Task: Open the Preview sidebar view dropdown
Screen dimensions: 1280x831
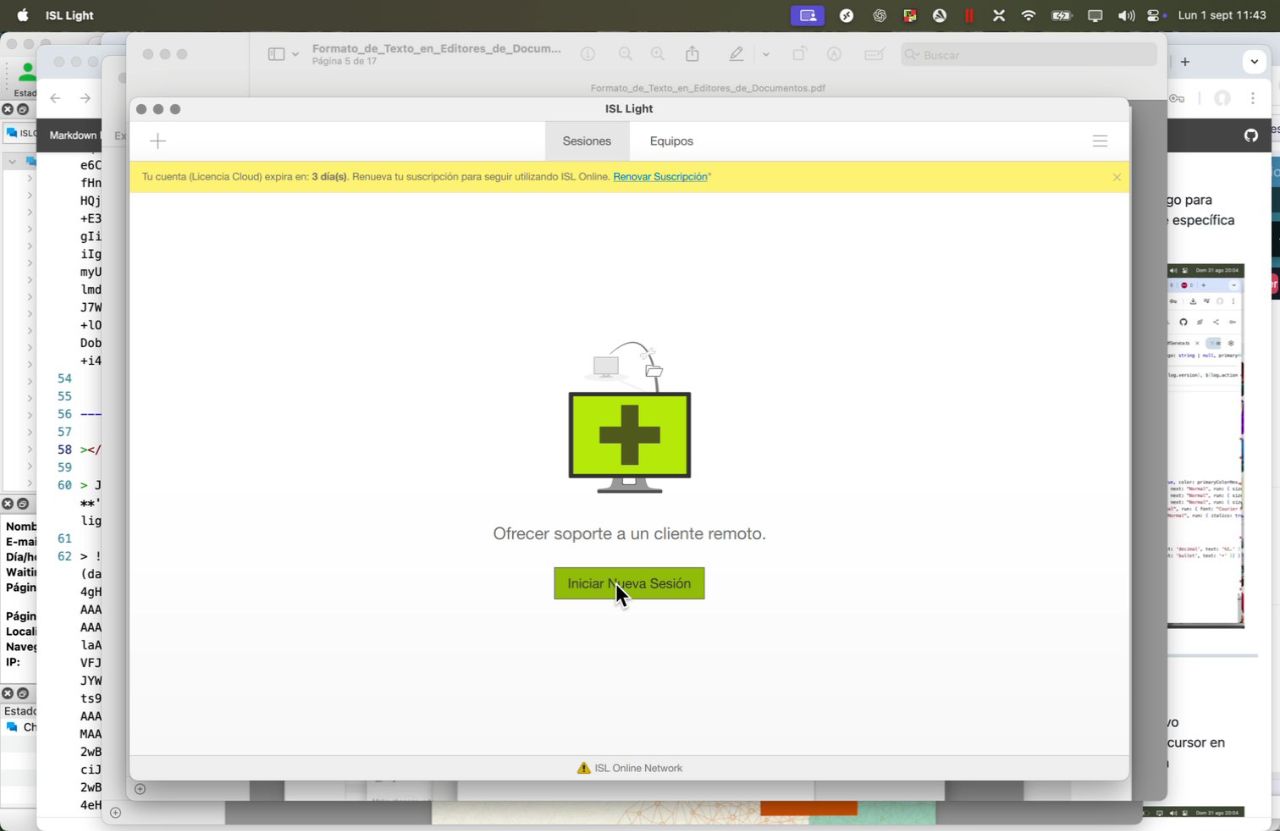Action: pos(284,55)
